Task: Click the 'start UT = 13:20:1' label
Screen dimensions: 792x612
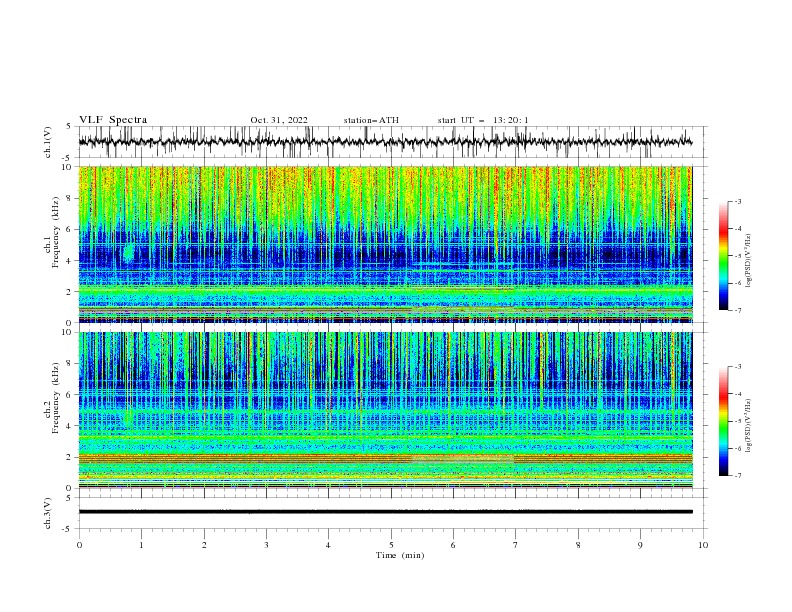Action: click(x=483, y=120)
